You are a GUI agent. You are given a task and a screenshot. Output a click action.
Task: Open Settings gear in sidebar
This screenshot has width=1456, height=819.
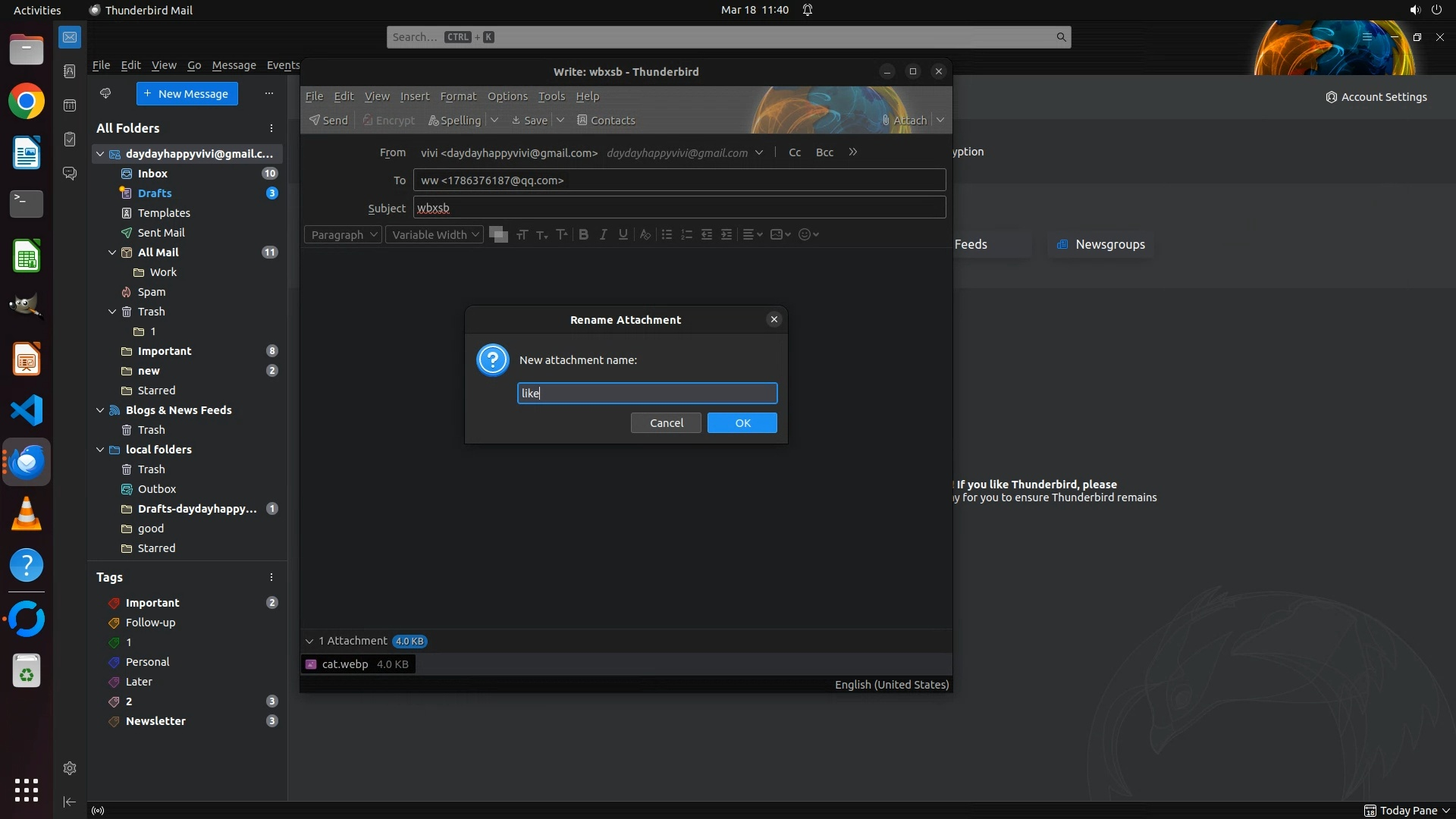70,768
